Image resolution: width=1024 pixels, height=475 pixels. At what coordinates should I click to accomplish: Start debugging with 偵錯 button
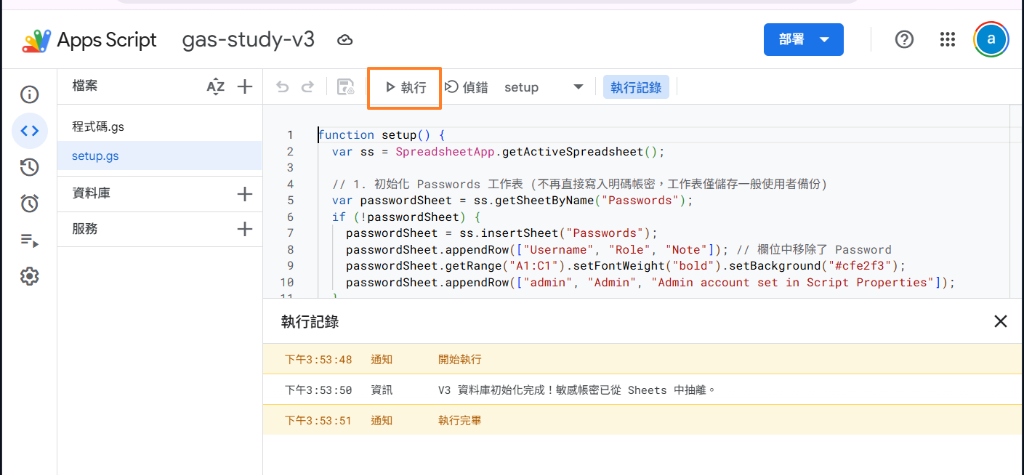(466, 88)
